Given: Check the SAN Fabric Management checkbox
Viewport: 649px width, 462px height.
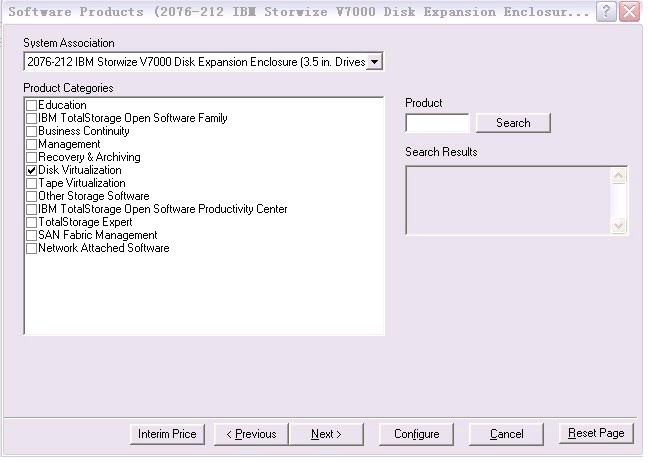Looking at the screenshot, I should (x=31, y=236).
